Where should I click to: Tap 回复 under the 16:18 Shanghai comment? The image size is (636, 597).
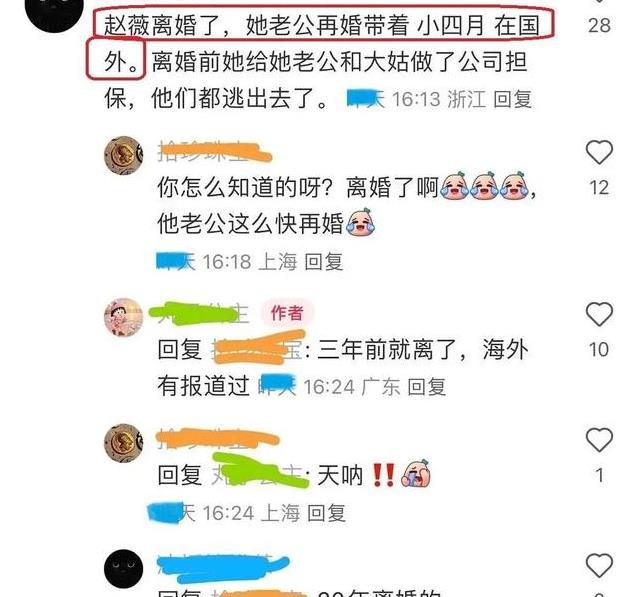[323, 262]
